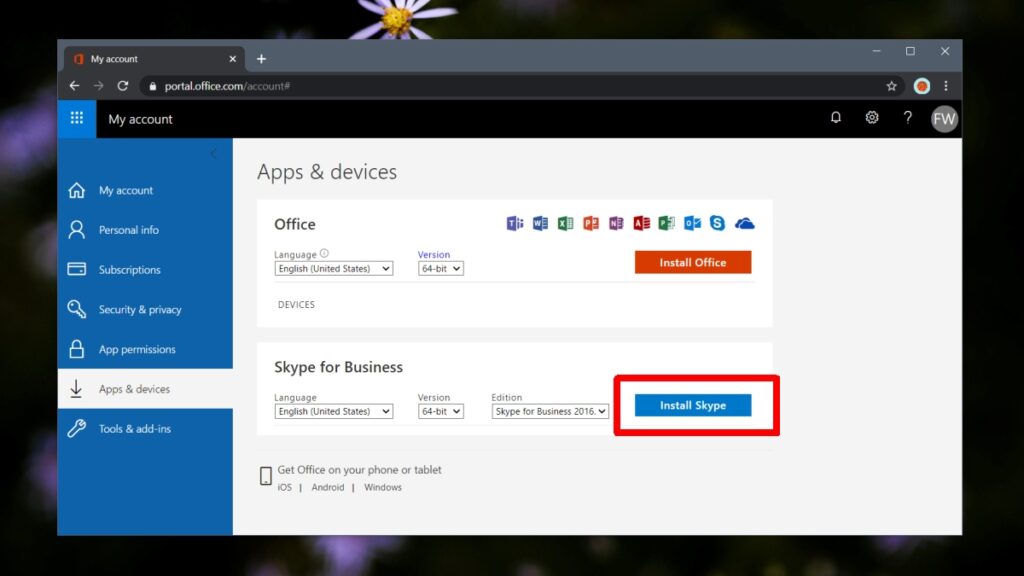Select the Outlook icon
The width and height of the screenshot is (1024, 576).
(x=692, y=223)
